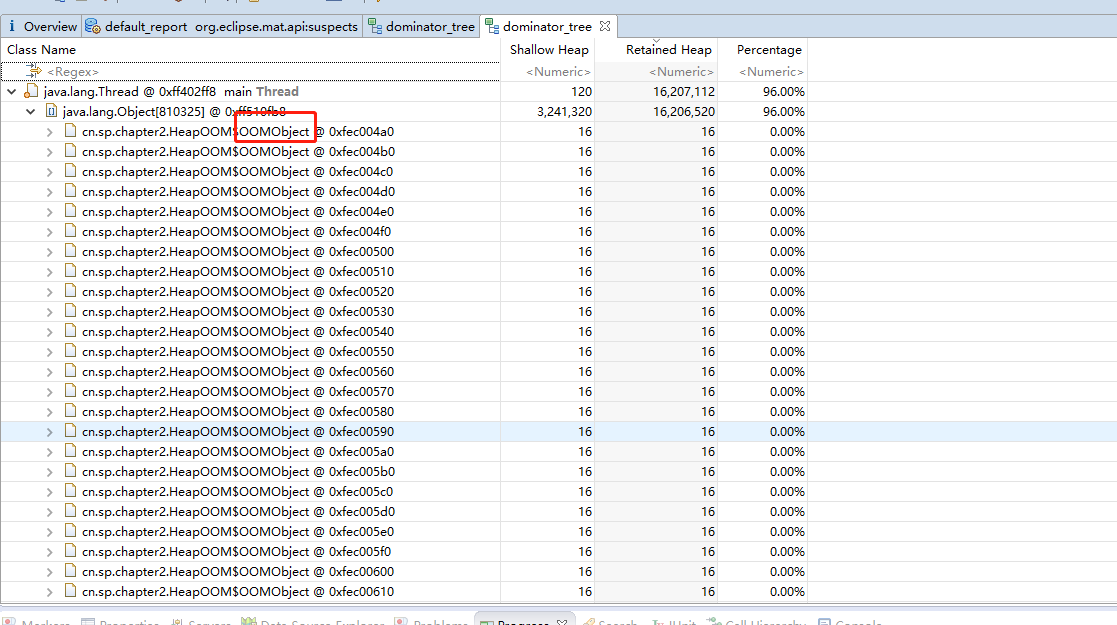This screenshot has width=1117, height=625.
Task: Expand OOMObject @ 0xfec00570 row
Action: coord(49,392)
